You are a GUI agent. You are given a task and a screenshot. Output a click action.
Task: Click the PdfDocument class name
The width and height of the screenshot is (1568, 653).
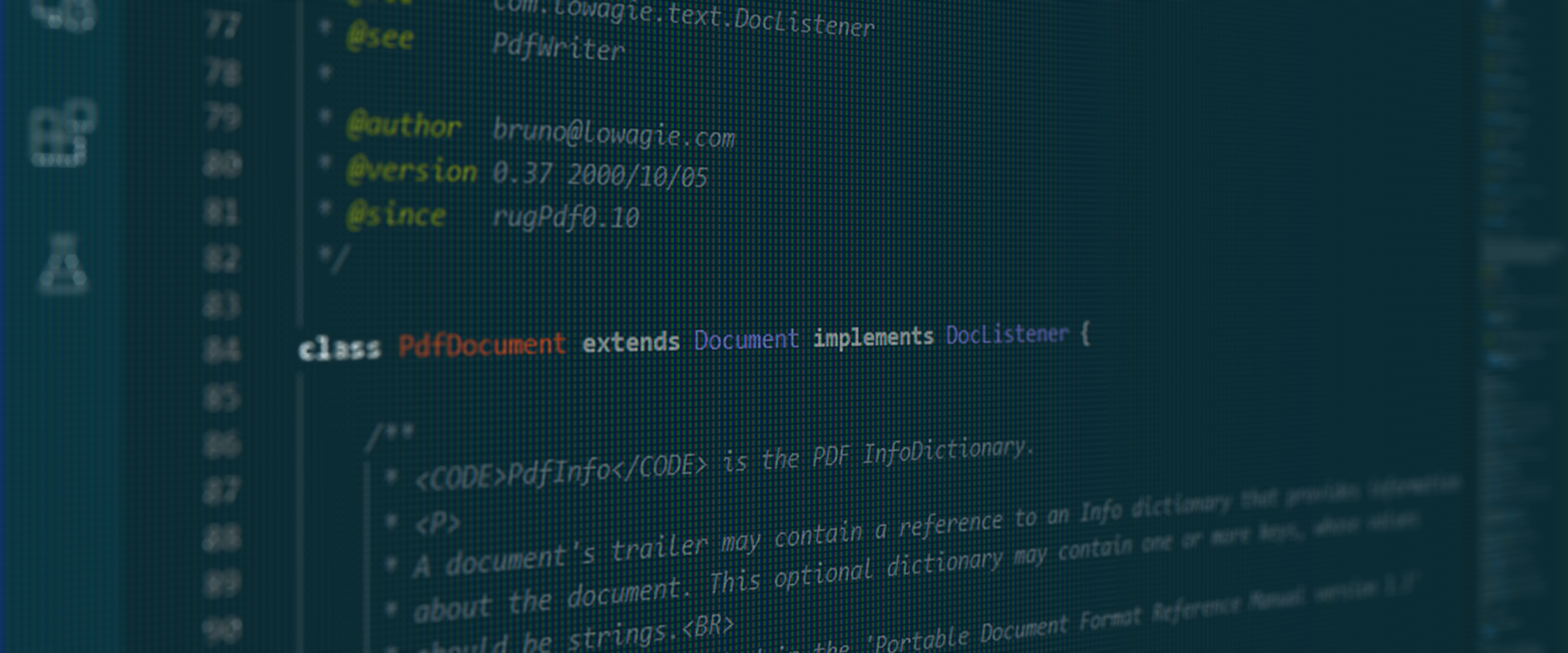click(x=482, y=345)
